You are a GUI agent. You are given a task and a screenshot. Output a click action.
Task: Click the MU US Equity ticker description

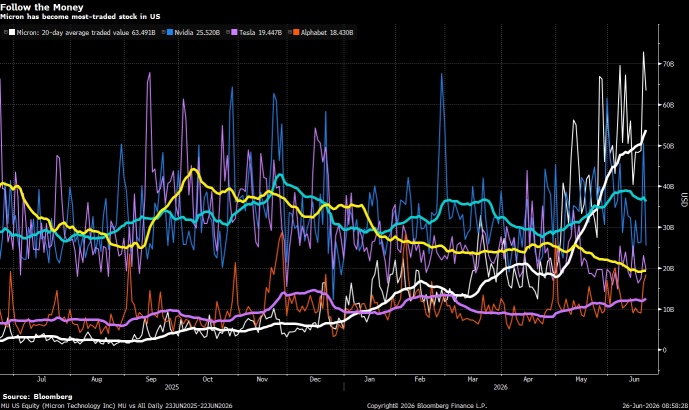tap(116, 406)
